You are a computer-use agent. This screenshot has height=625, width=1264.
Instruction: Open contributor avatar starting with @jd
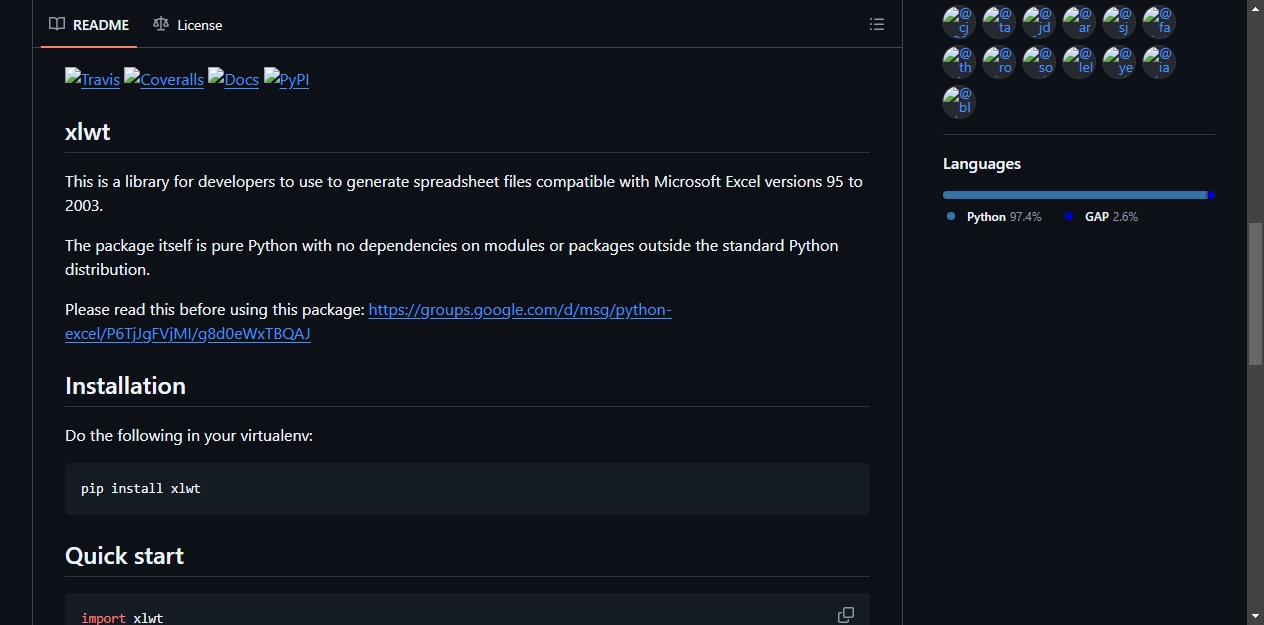click(x=1039, y=22)
